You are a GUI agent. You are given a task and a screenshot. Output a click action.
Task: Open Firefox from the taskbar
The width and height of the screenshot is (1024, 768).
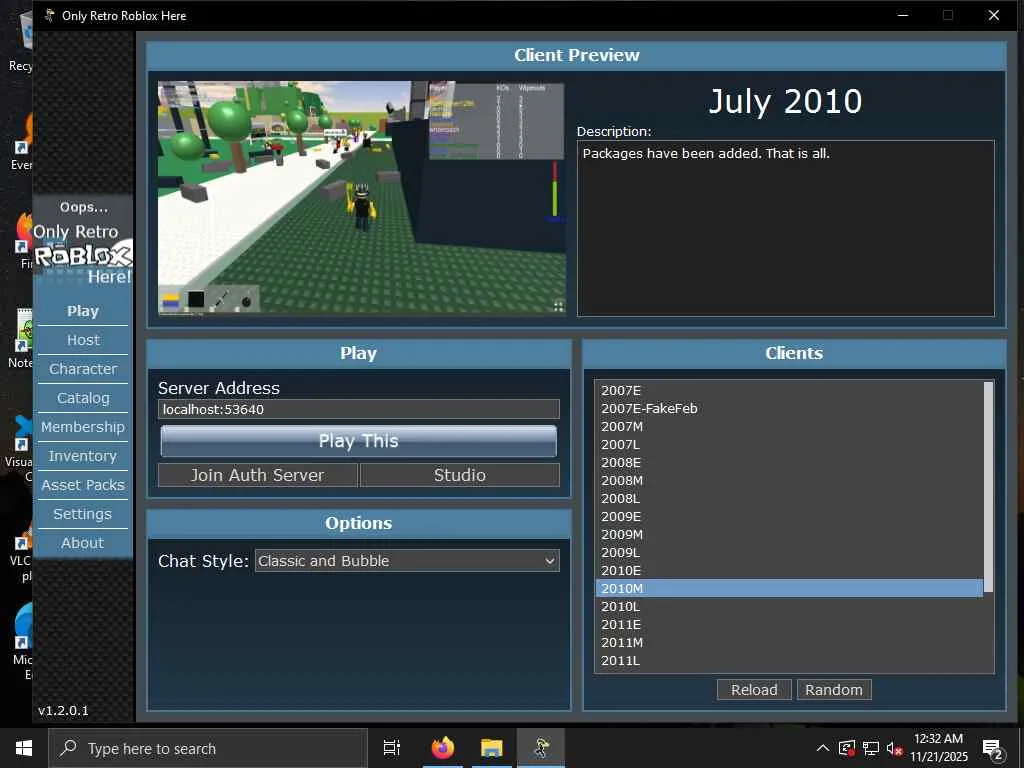pos(443,748)
